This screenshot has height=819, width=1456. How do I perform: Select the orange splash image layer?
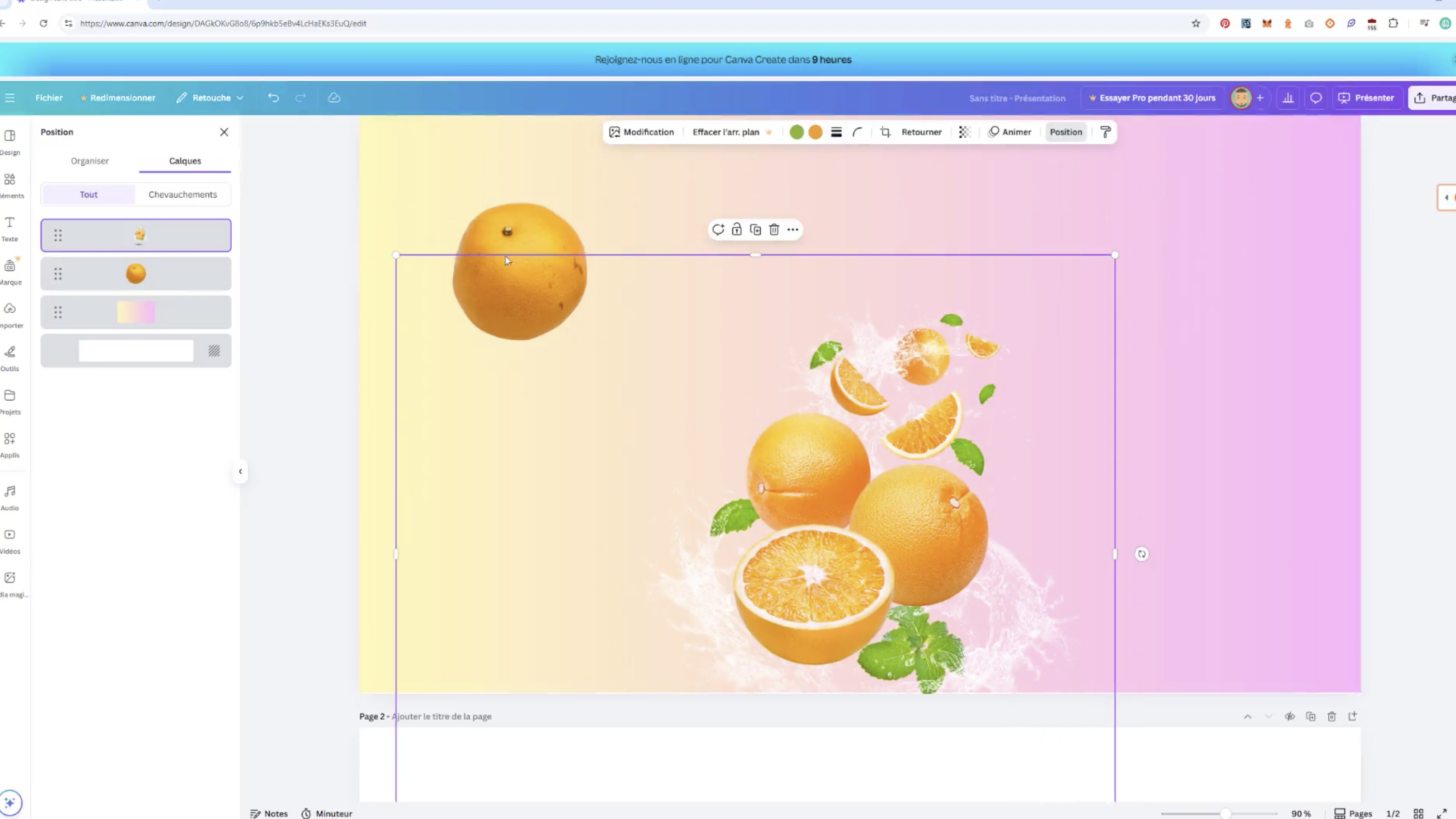click(136, 235)
